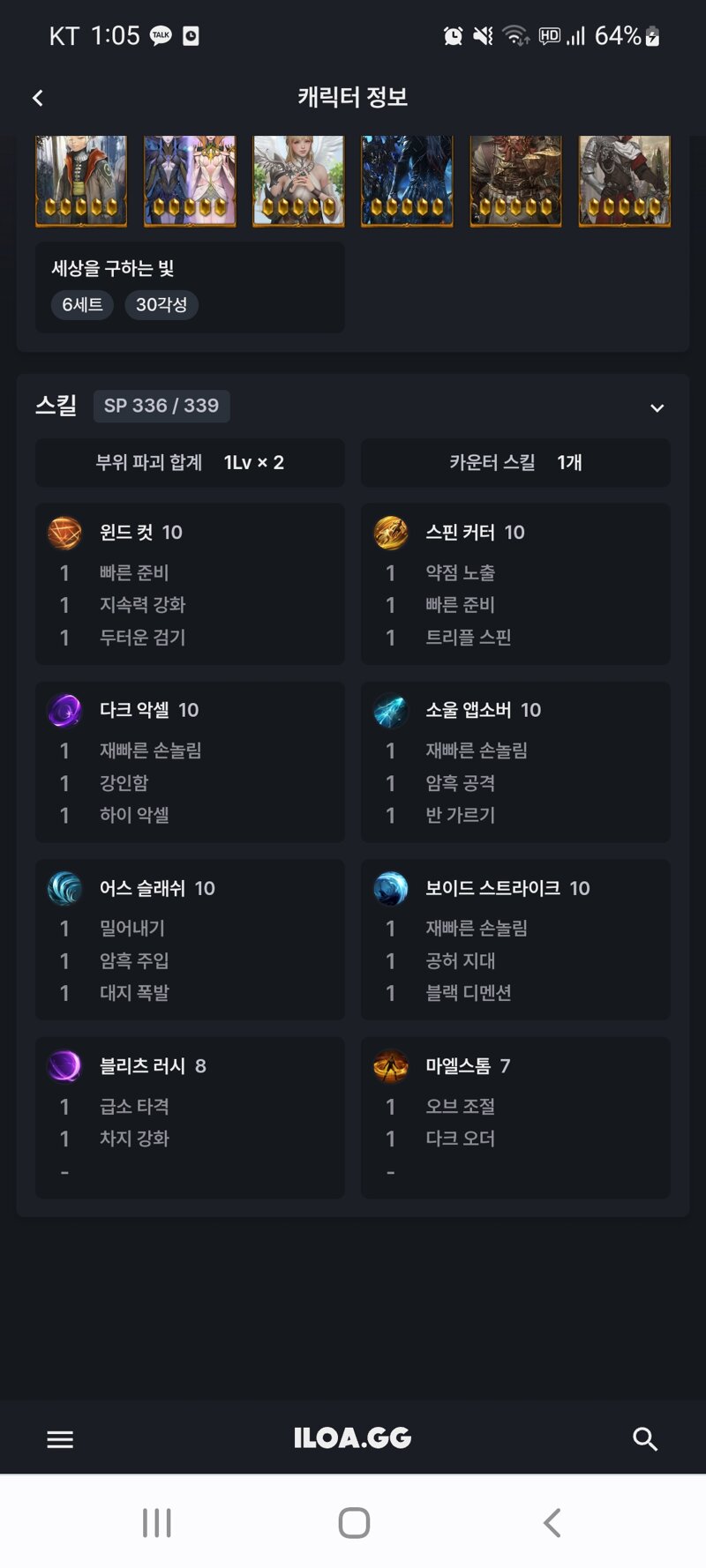This screenshot has height=1568, width=706.
Task: Tap the 마엘스톰 skill icon
Action: (x=391, y=1066)
